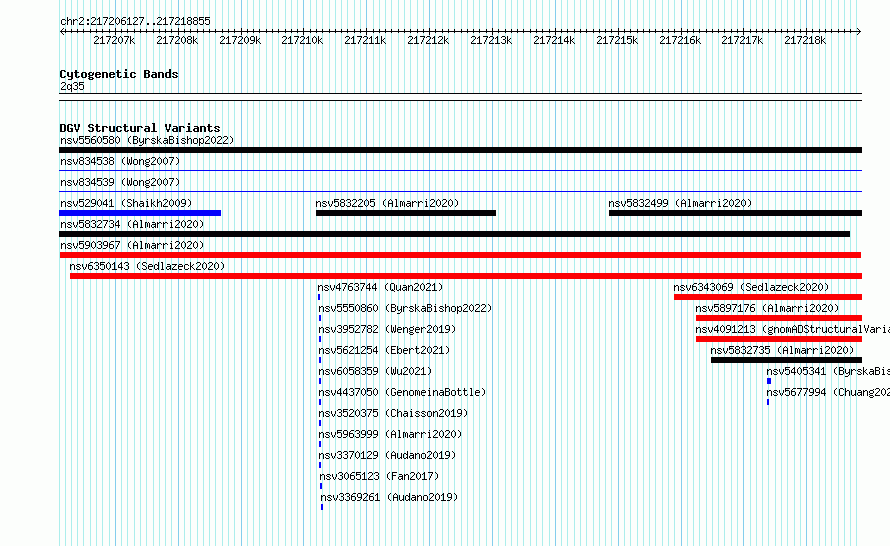890x546 pixels.
Task: Open nsv3520375 (Chaisson2019) label
Action: [x=393, y=413]
